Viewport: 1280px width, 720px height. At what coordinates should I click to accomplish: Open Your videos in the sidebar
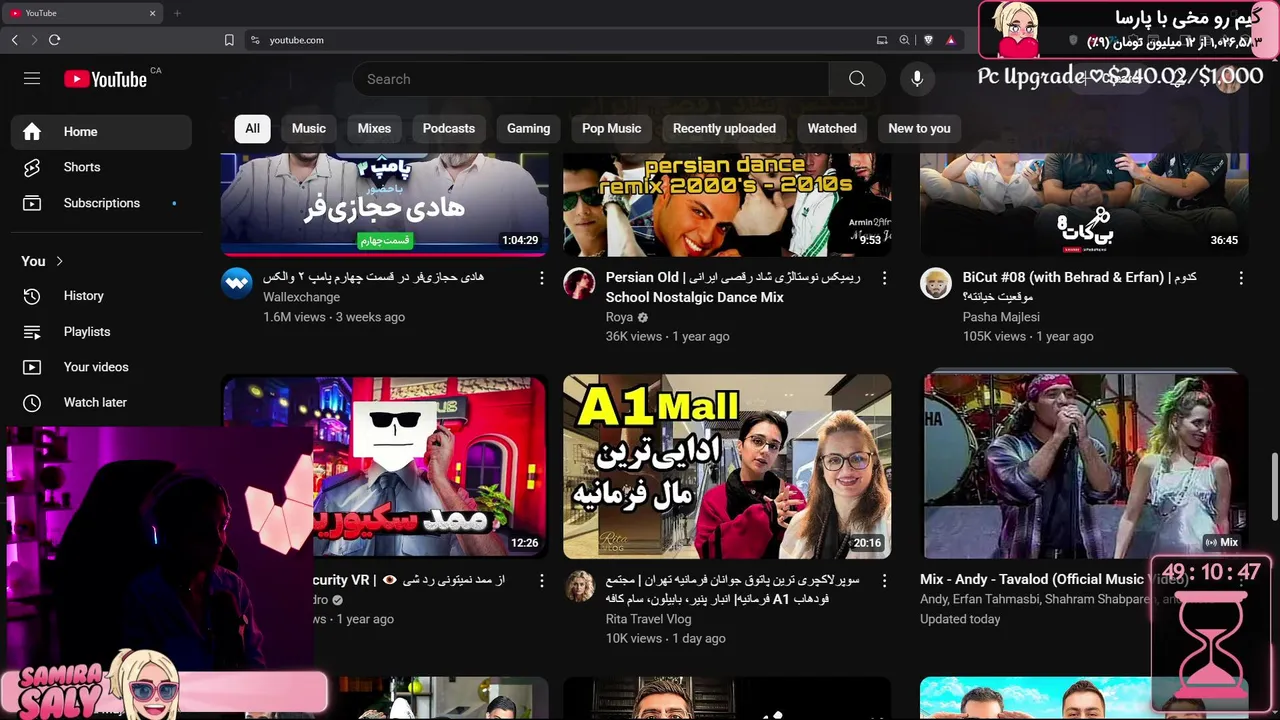(101, 367)
